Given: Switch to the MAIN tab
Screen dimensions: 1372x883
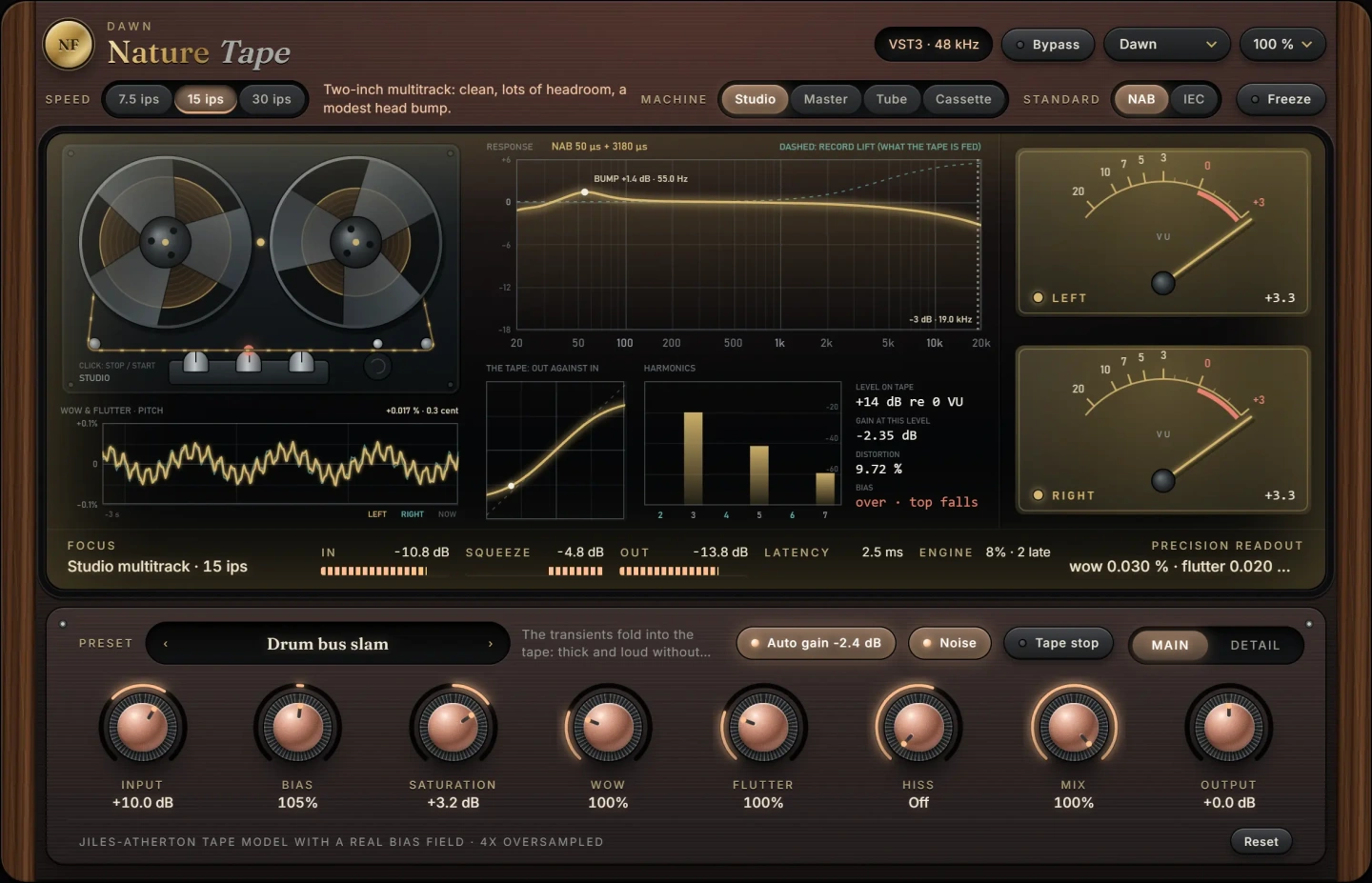Looking at the screenshot, I should pos(1170,645).
